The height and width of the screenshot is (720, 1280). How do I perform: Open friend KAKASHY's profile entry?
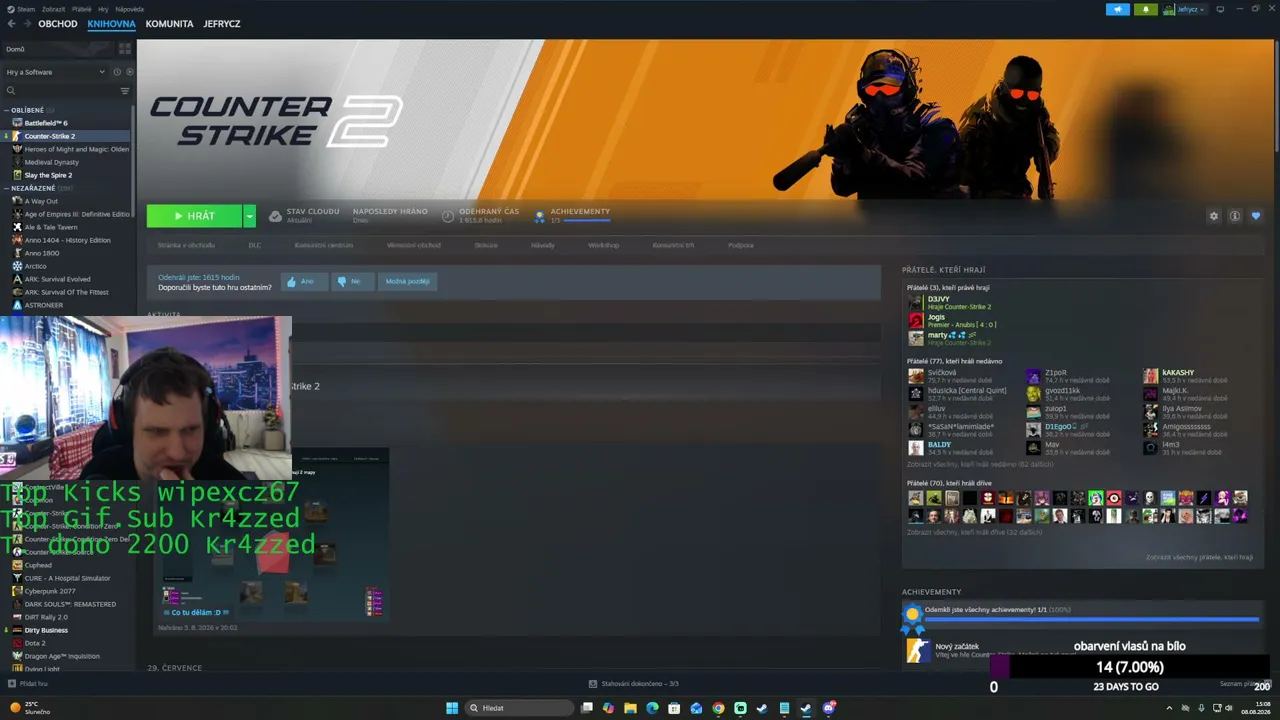coord(1186,376)
